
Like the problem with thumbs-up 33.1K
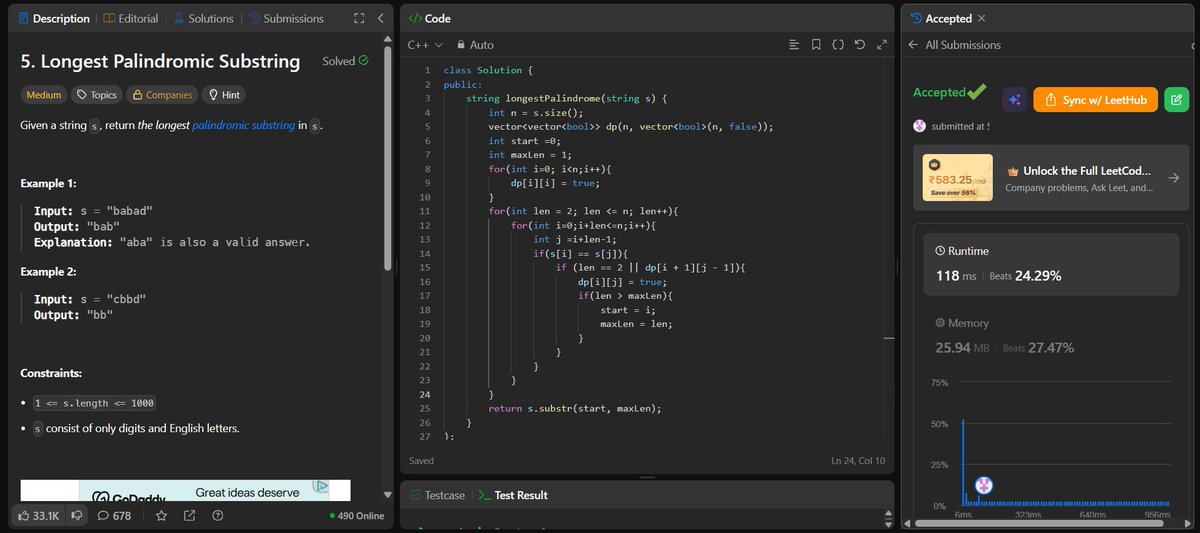[x=39, y=516]
